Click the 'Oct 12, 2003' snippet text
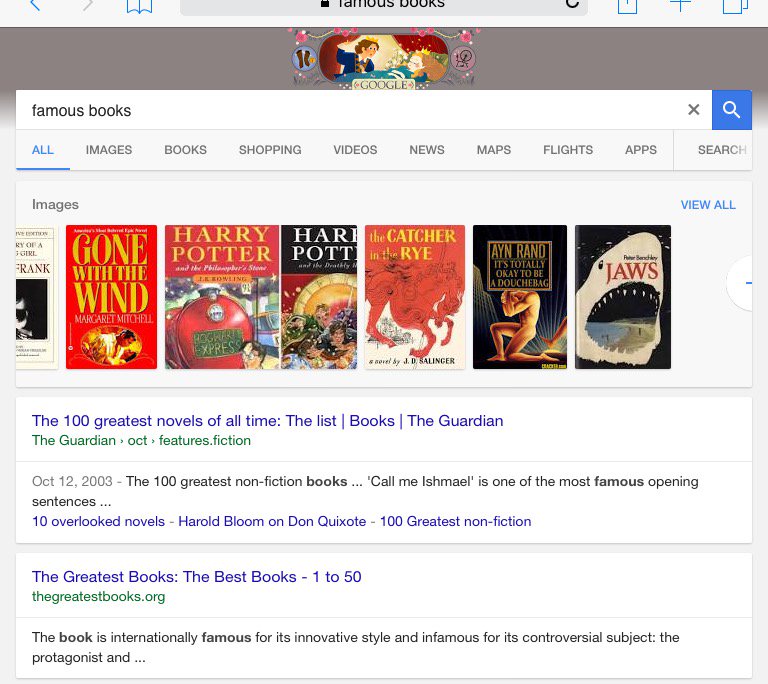This screenshot has height=684, width=768. click(72, 481)
